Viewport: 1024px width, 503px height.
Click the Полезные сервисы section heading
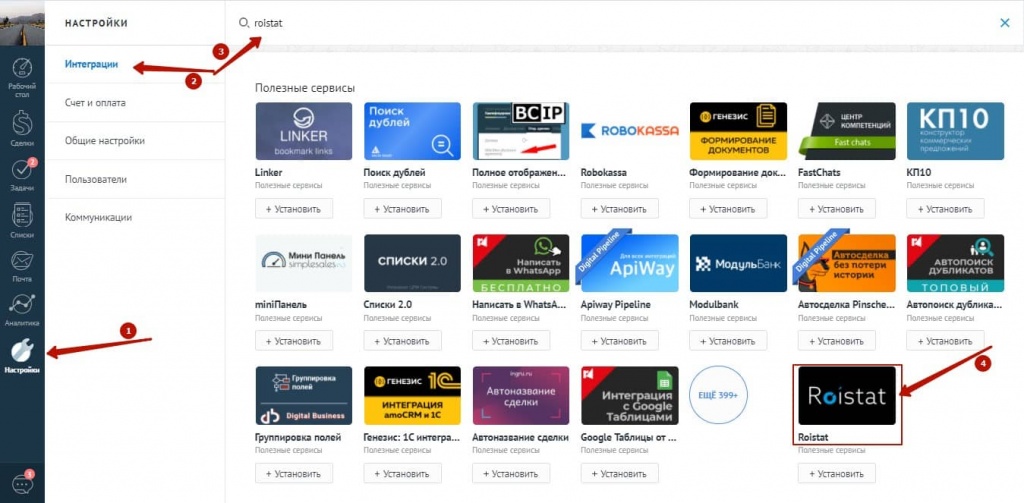[305, 88]
